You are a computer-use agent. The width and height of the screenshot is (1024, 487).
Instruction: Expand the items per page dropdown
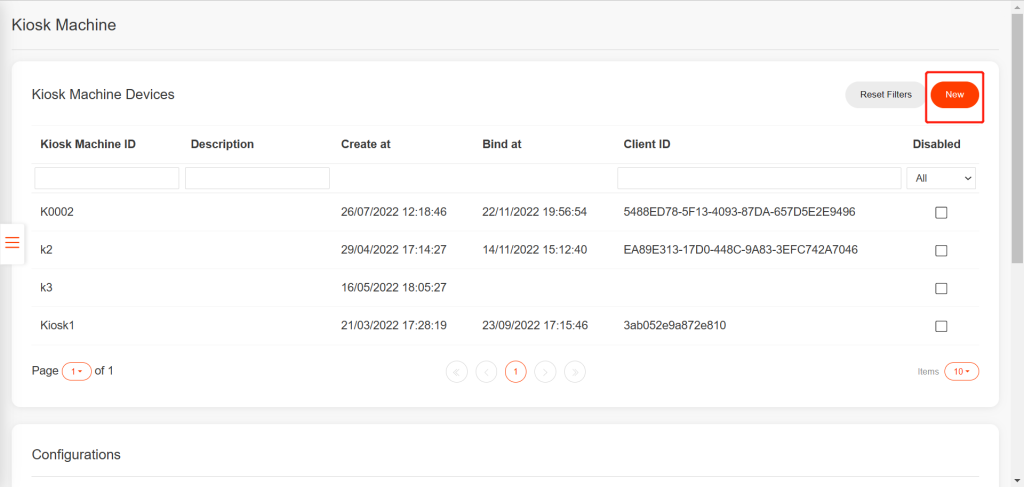tap(961, 371)
